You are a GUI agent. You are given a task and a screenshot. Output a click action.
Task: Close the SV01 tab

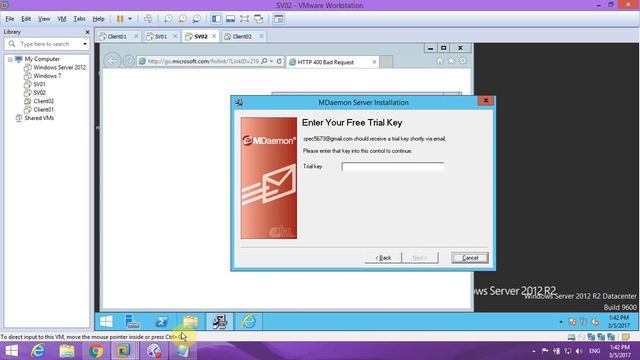(x=176, y=36)
